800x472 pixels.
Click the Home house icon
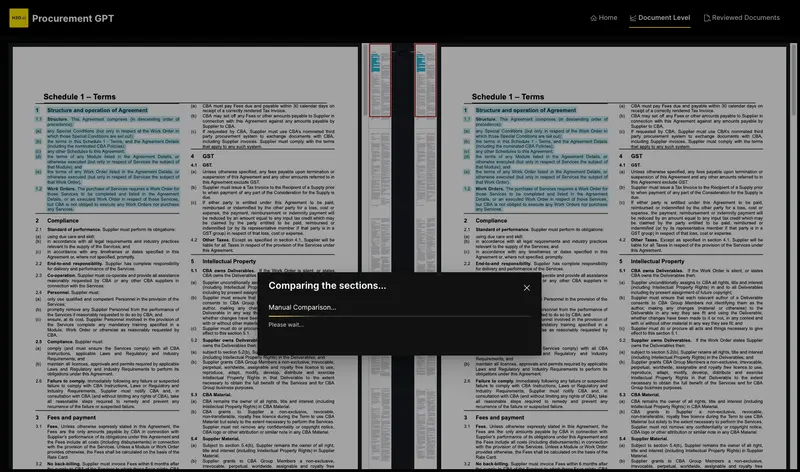point(593,18)
